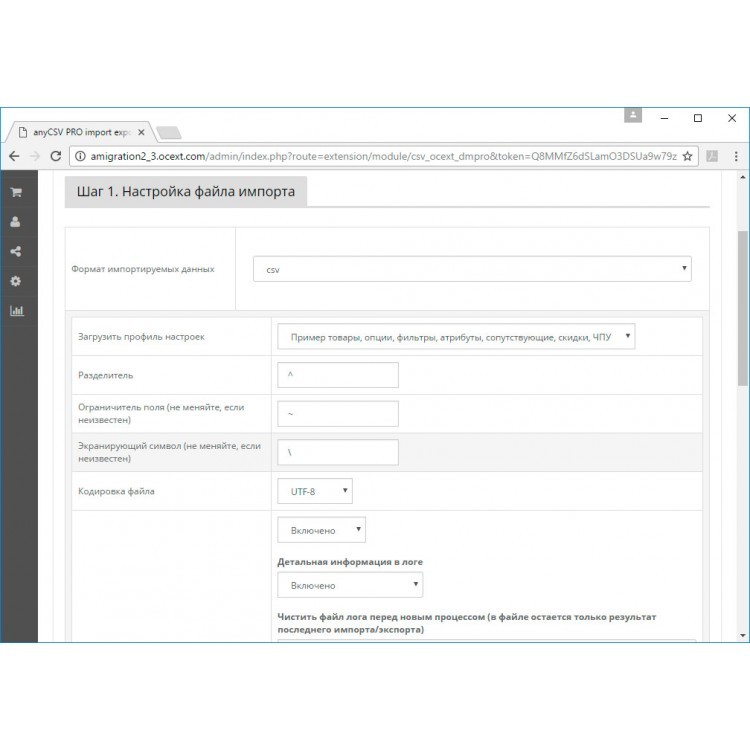Open the shopping cart sidebar icon
The width and height of the screenshot is (750, 750).
(16, 192)
